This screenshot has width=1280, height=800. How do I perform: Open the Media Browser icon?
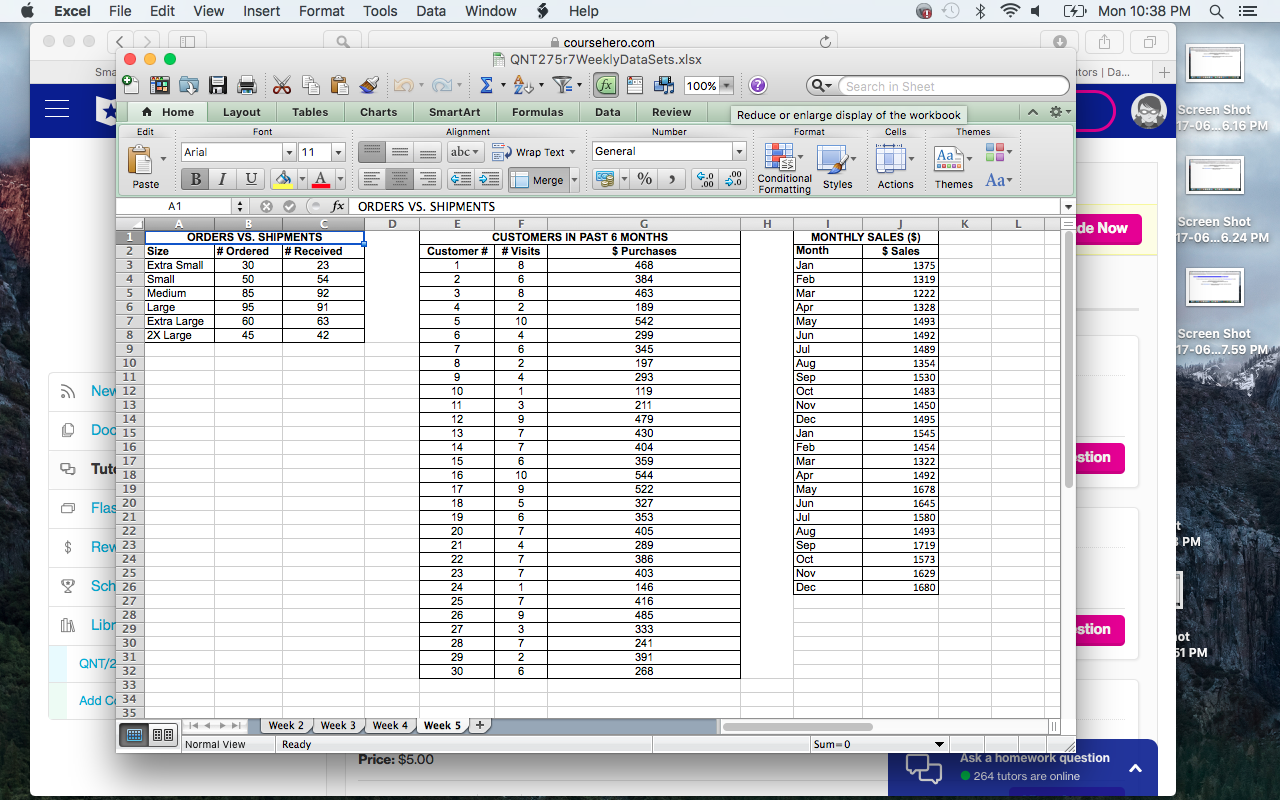[663, 86]
